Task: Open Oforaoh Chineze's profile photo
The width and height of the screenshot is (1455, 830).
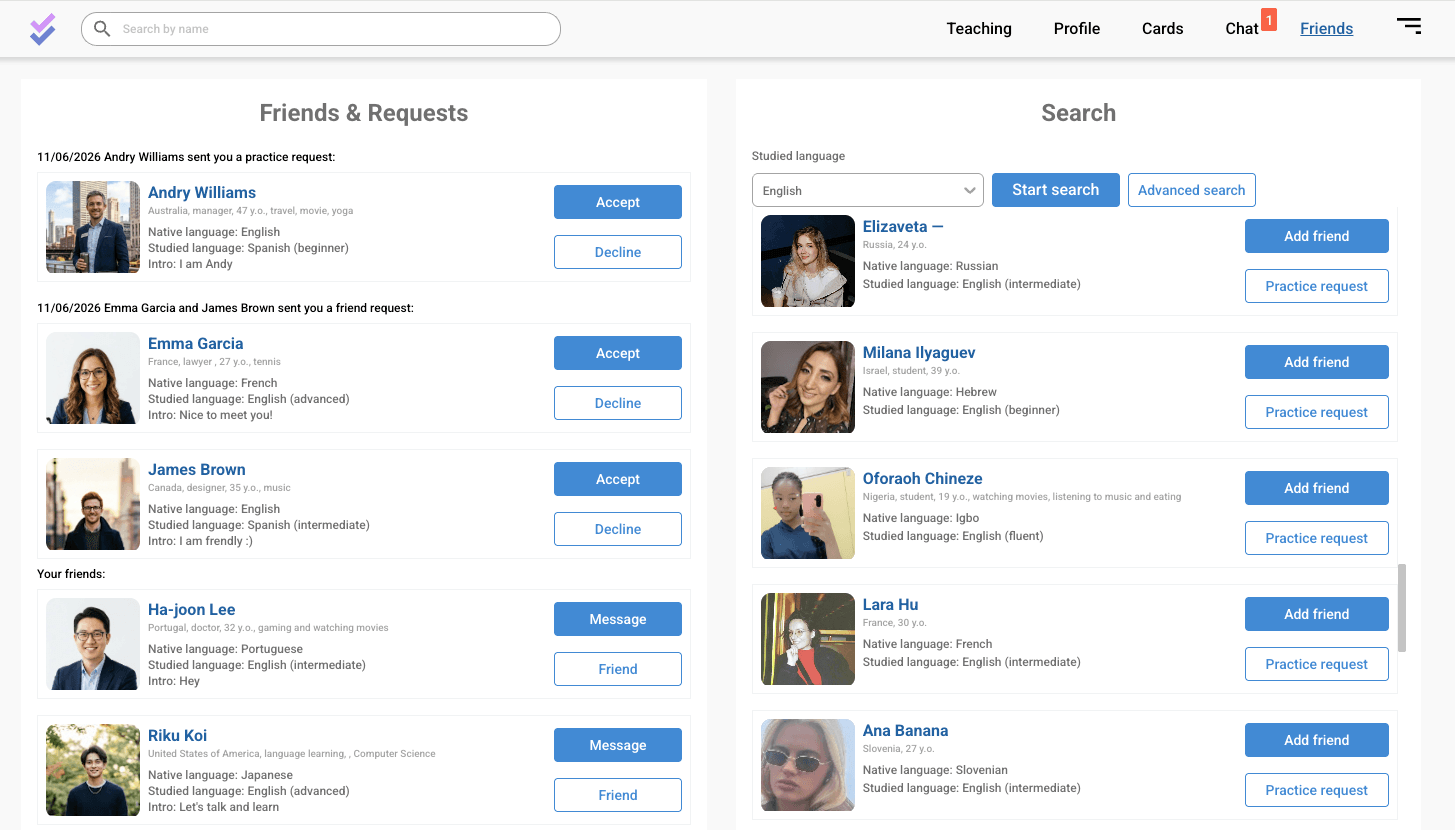Action: (808, 513)
